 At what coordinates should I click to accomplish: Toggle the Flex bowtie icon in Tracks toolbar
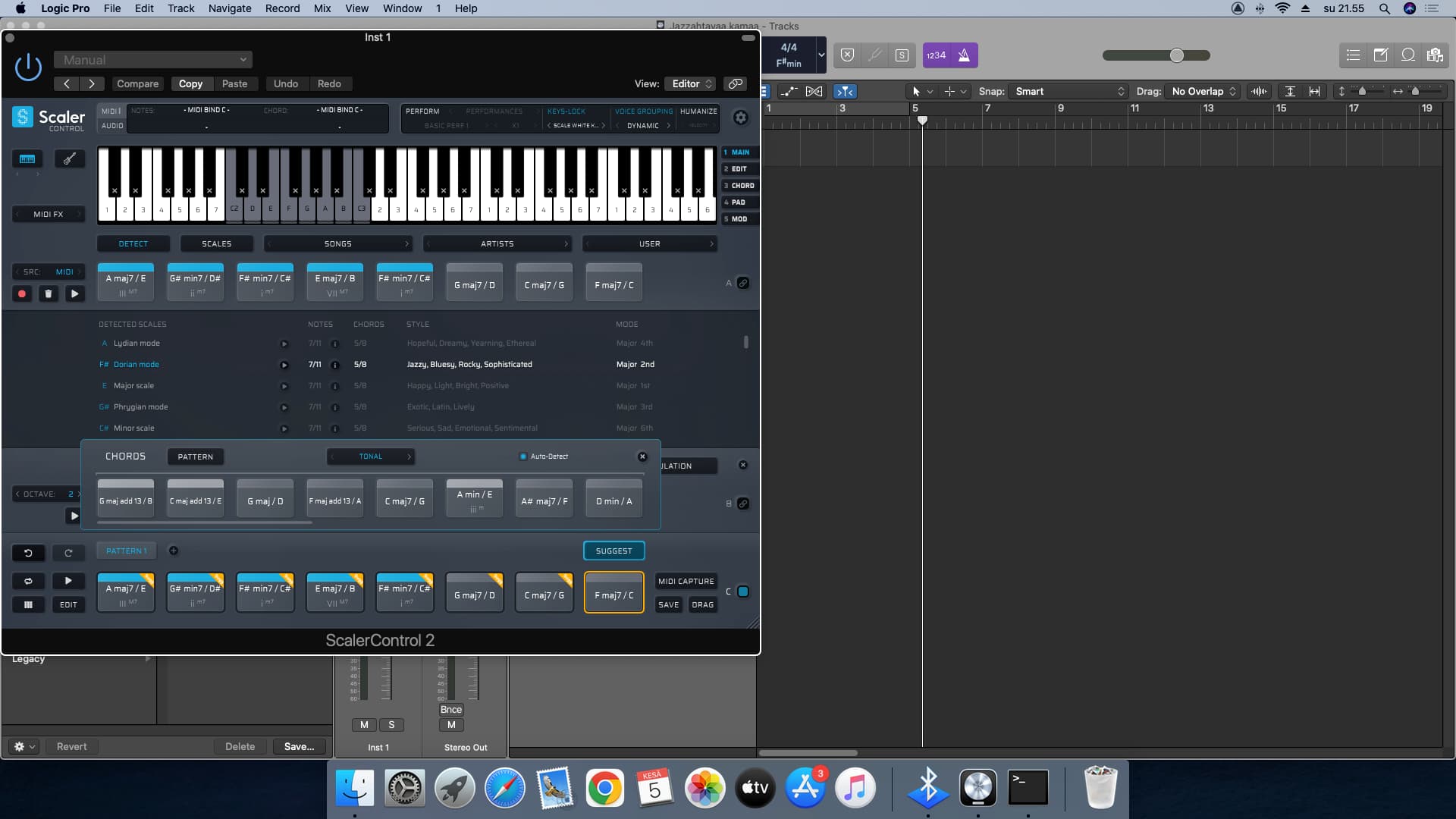pyautogui.click(x=814, y=91)
